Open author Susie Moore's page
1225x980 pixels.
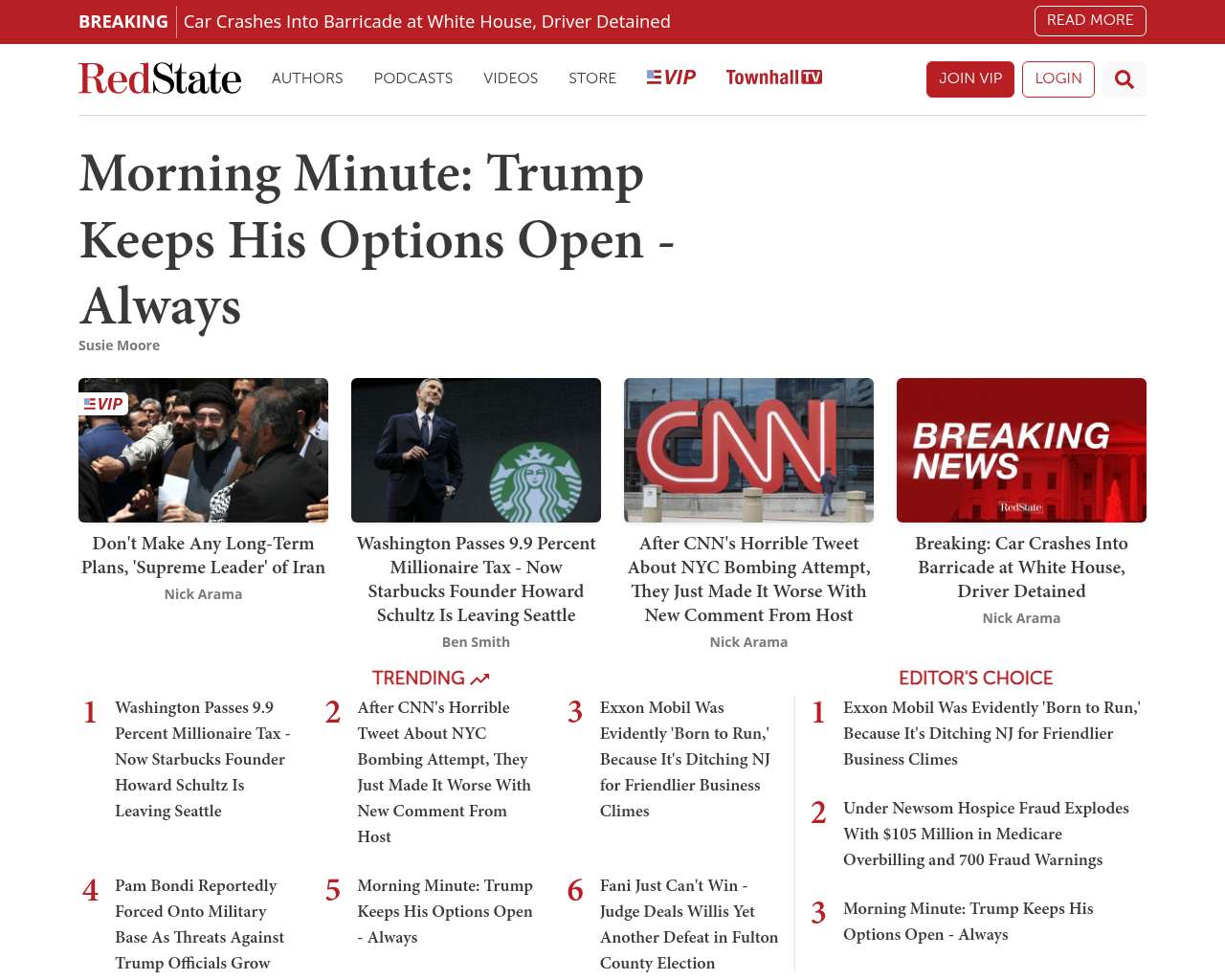click(x=119, y=345)
